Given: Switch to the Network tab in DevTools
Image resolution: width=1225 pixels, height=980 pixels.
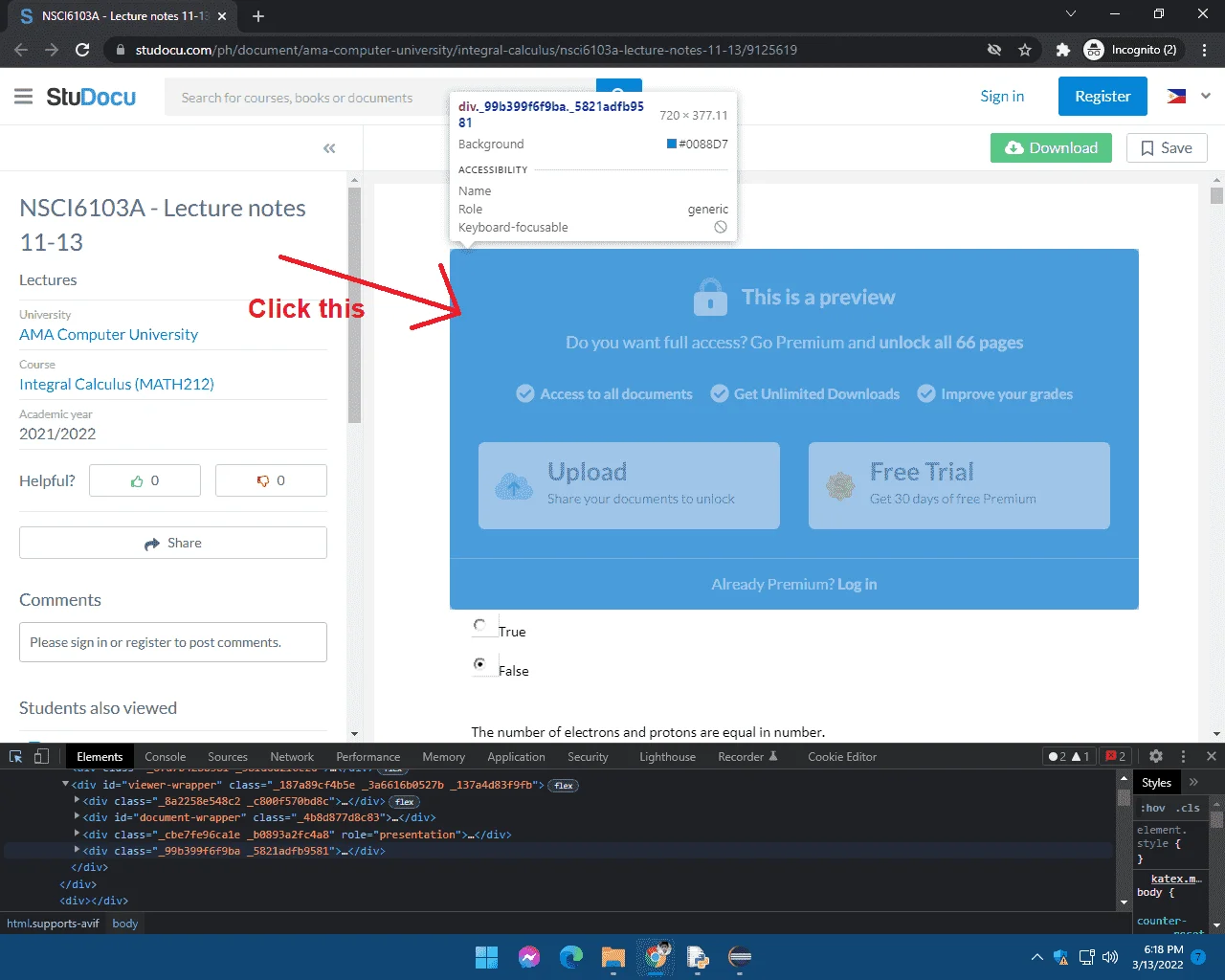Looking at the screenshot, I should coord(292,756).
